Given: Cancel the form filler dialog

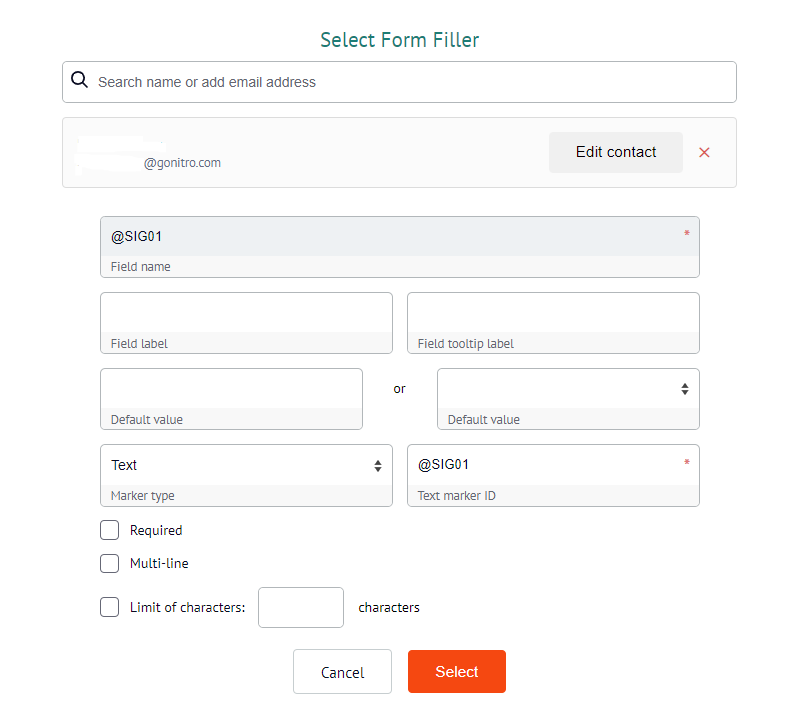Looking at the screenshot, I should click(342, 671).
